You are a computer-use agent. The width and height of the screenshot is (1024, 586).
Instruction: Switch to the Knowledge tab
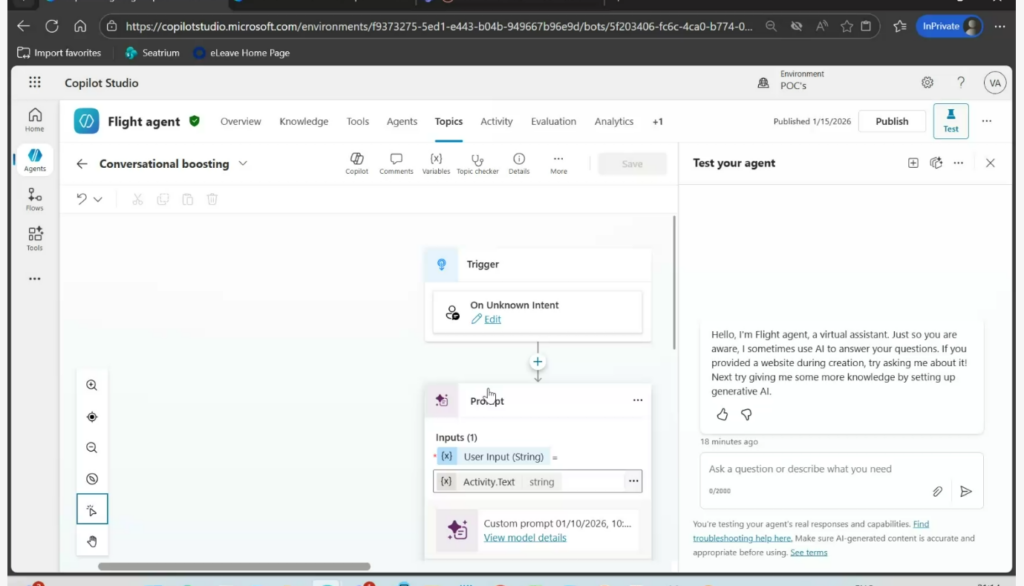pos(303,121)
